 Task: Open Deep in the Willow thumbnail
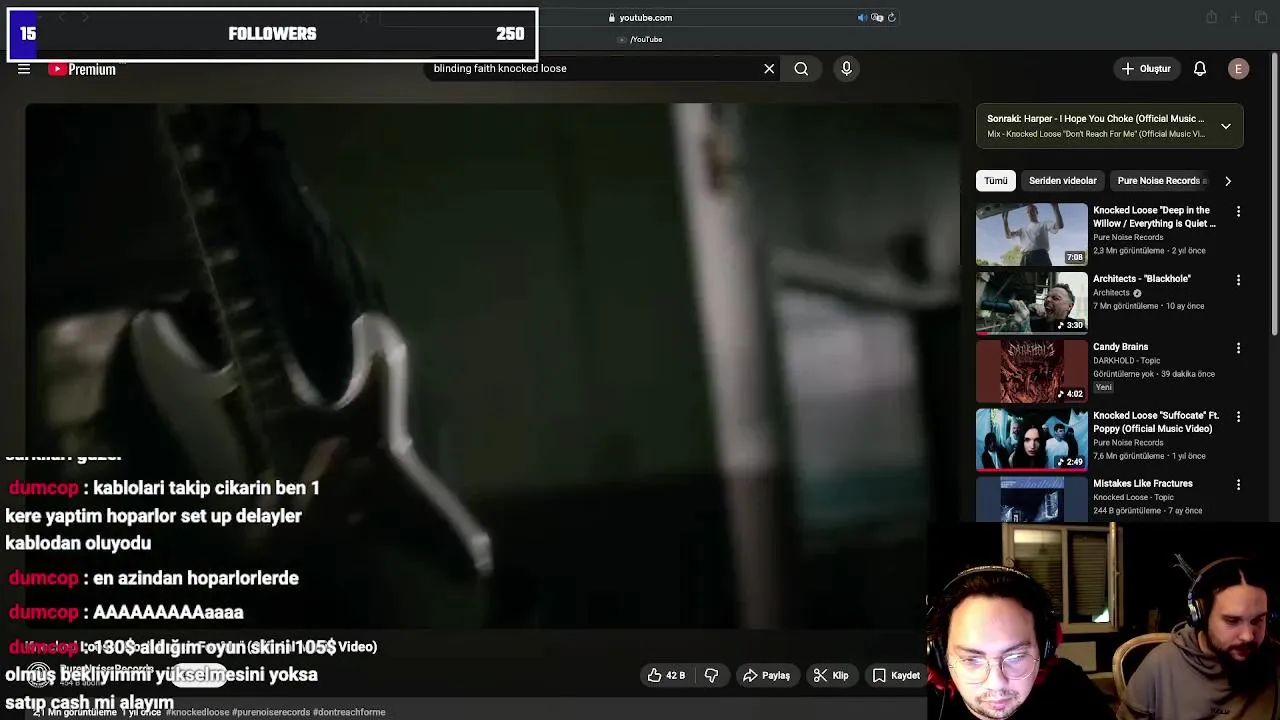[x=1031, y=234]
